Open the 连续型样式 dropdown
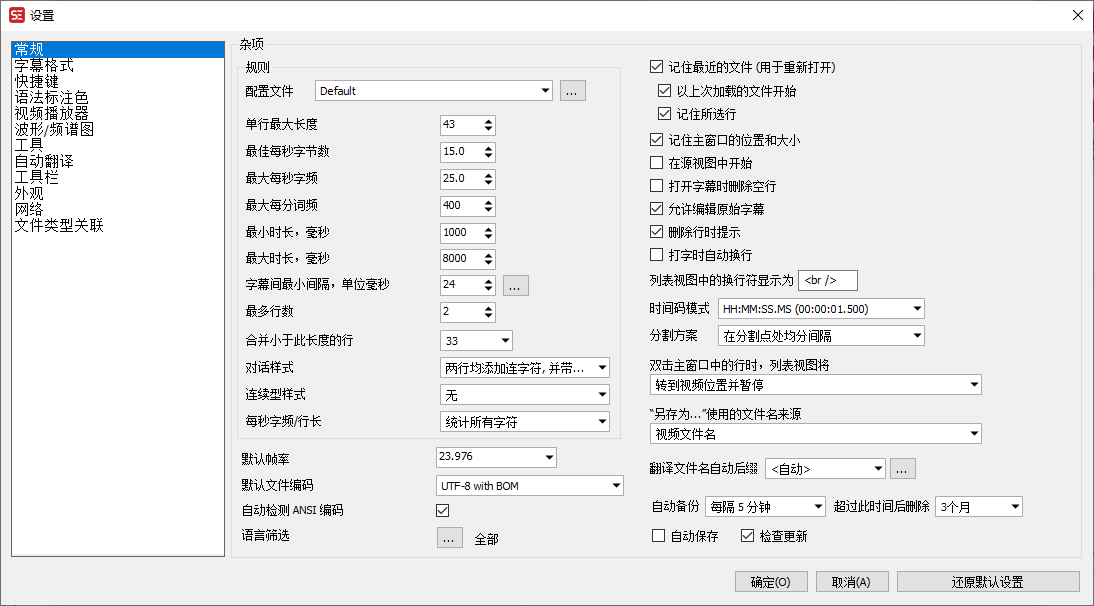The height and width of the screenshot is (606, 1094). click(525, 395)
